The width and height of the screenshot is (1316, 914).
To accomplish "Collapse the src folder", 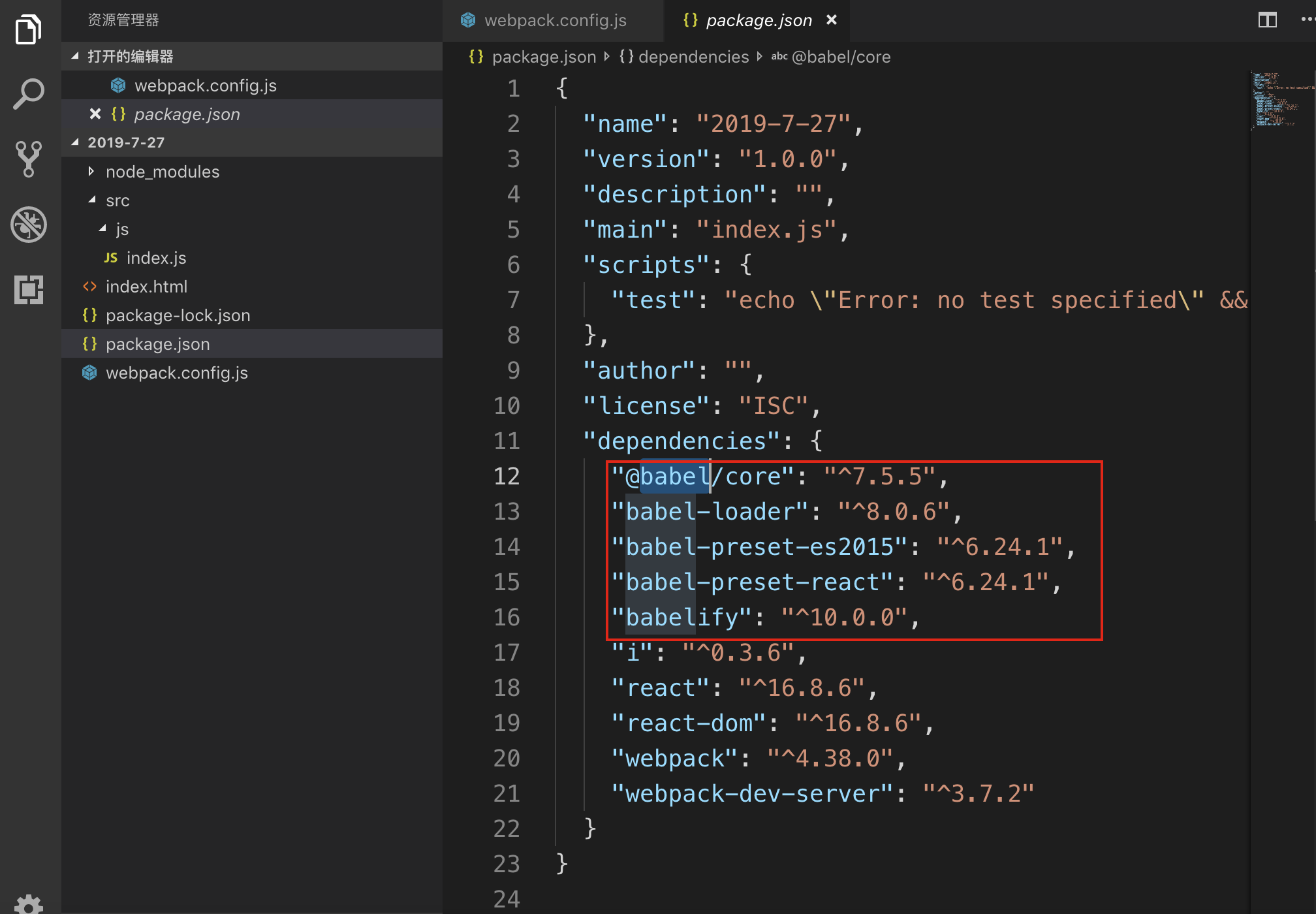I will coord(93,200).
